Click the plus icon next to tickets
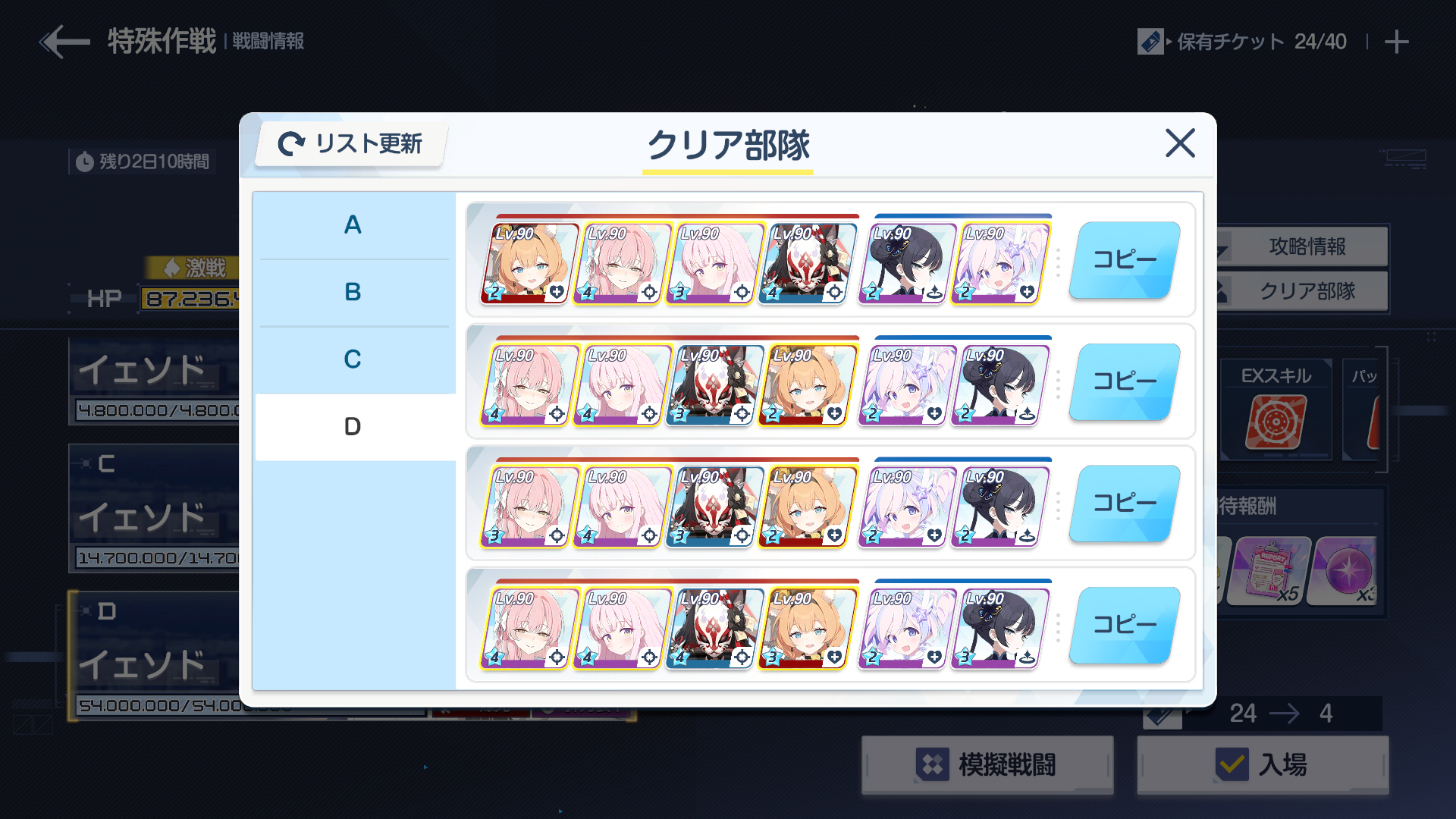 point(1396,42)
